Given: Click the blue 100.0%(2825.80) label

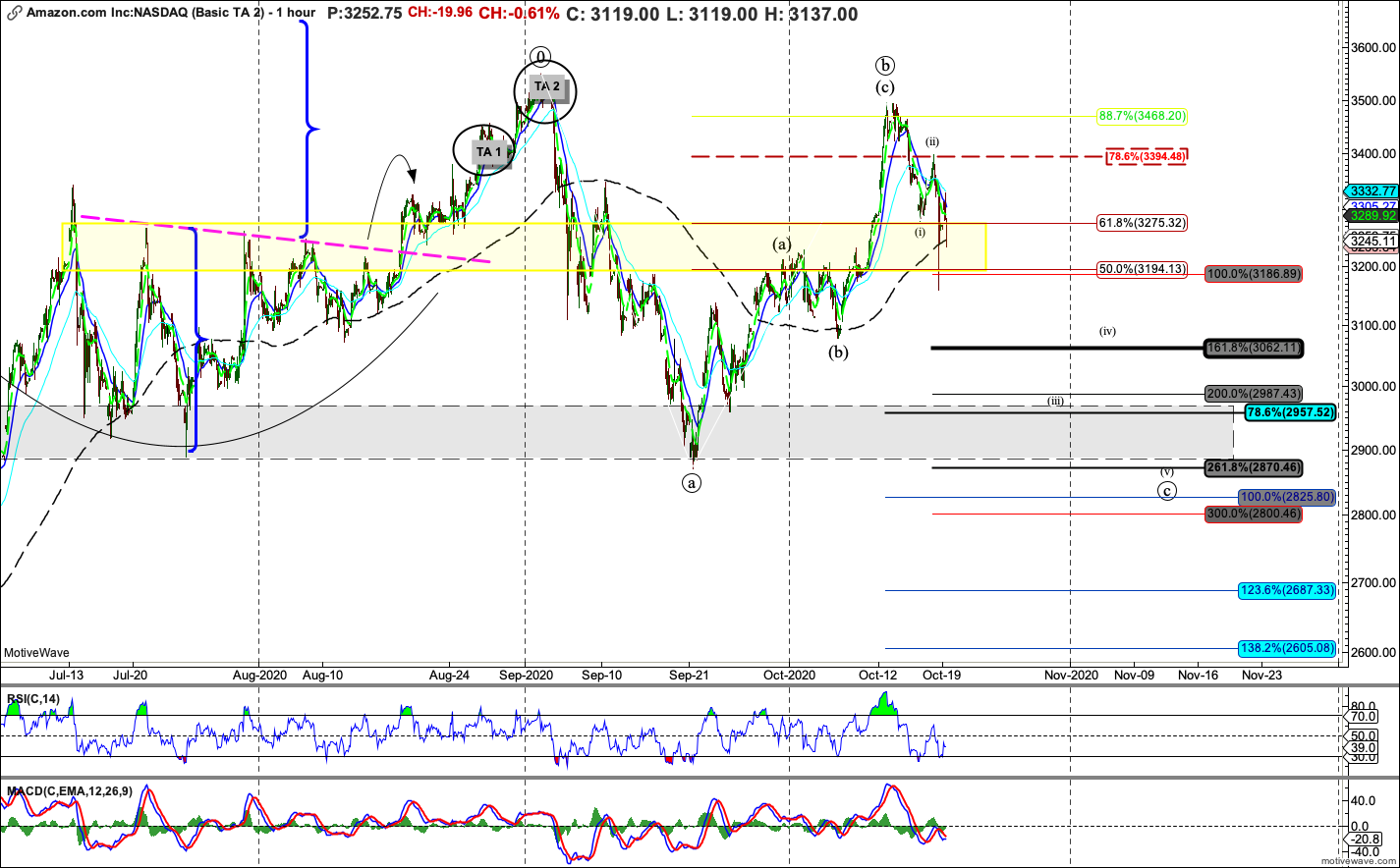Looking at the screenshot, I should (1287, 497).
